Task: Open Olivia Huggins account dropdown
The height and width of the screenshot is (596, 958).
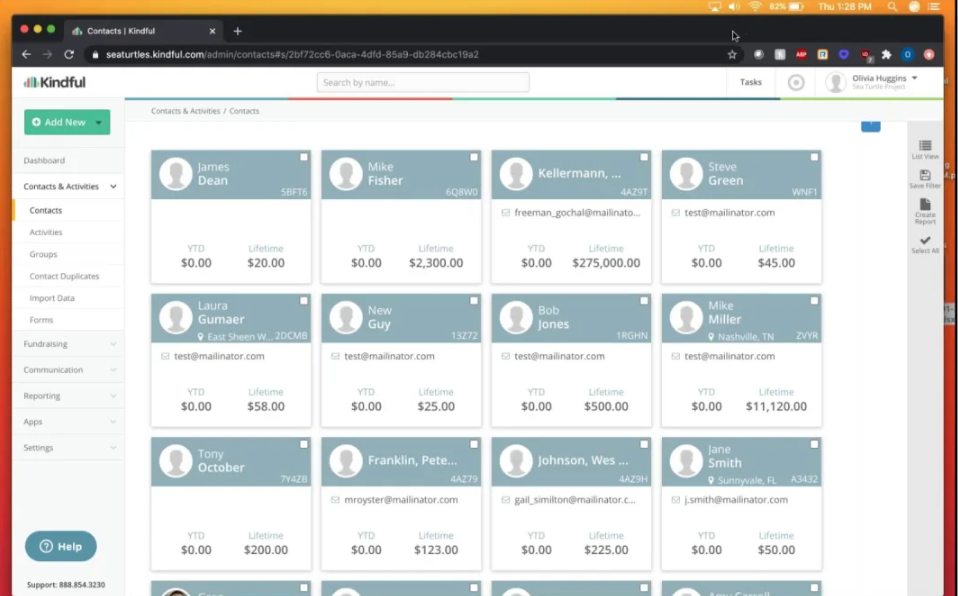Action: coord(915,78)
